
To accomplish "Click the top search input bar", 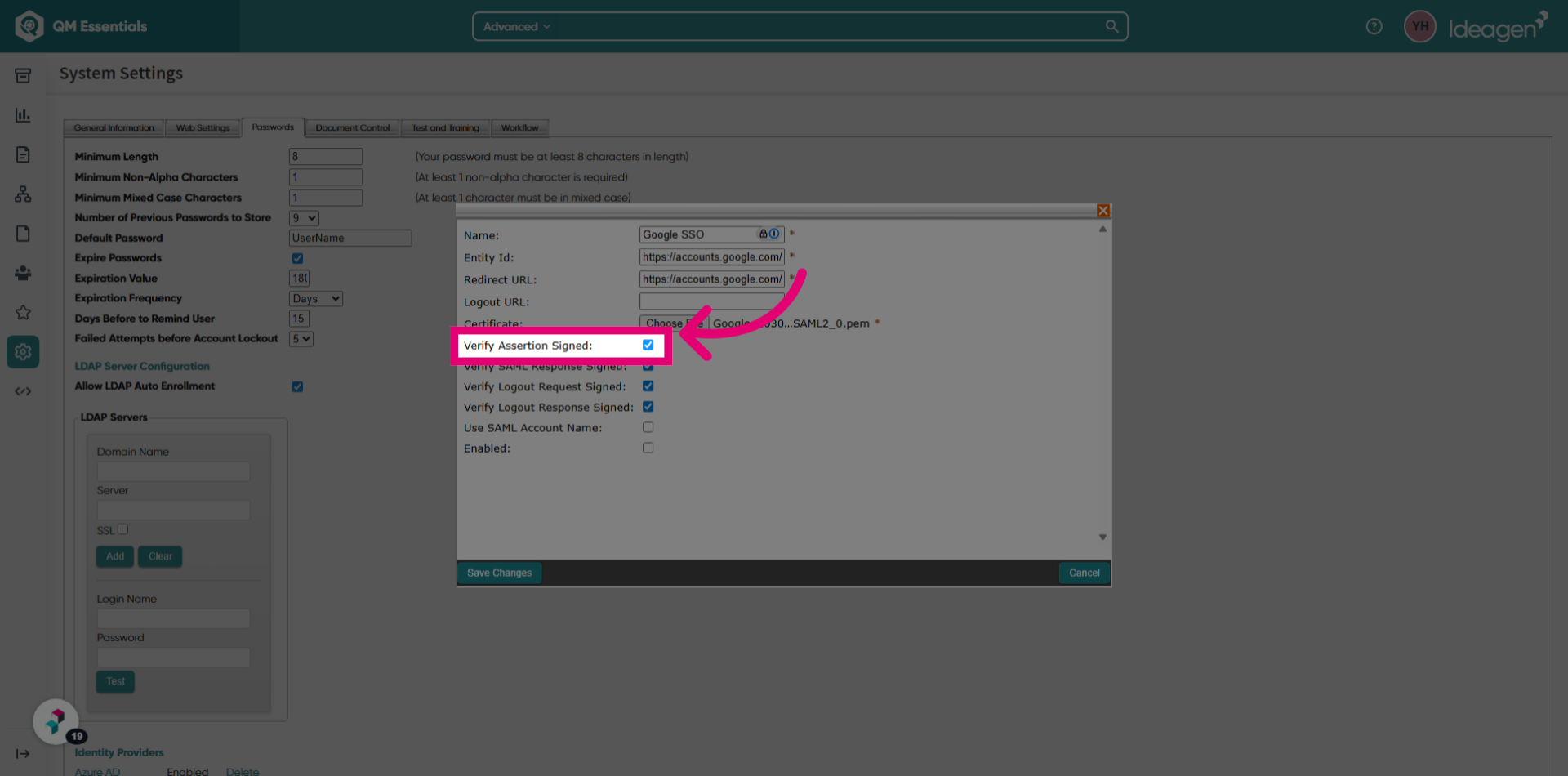I will pyautogui.click(x=800, y=26).
